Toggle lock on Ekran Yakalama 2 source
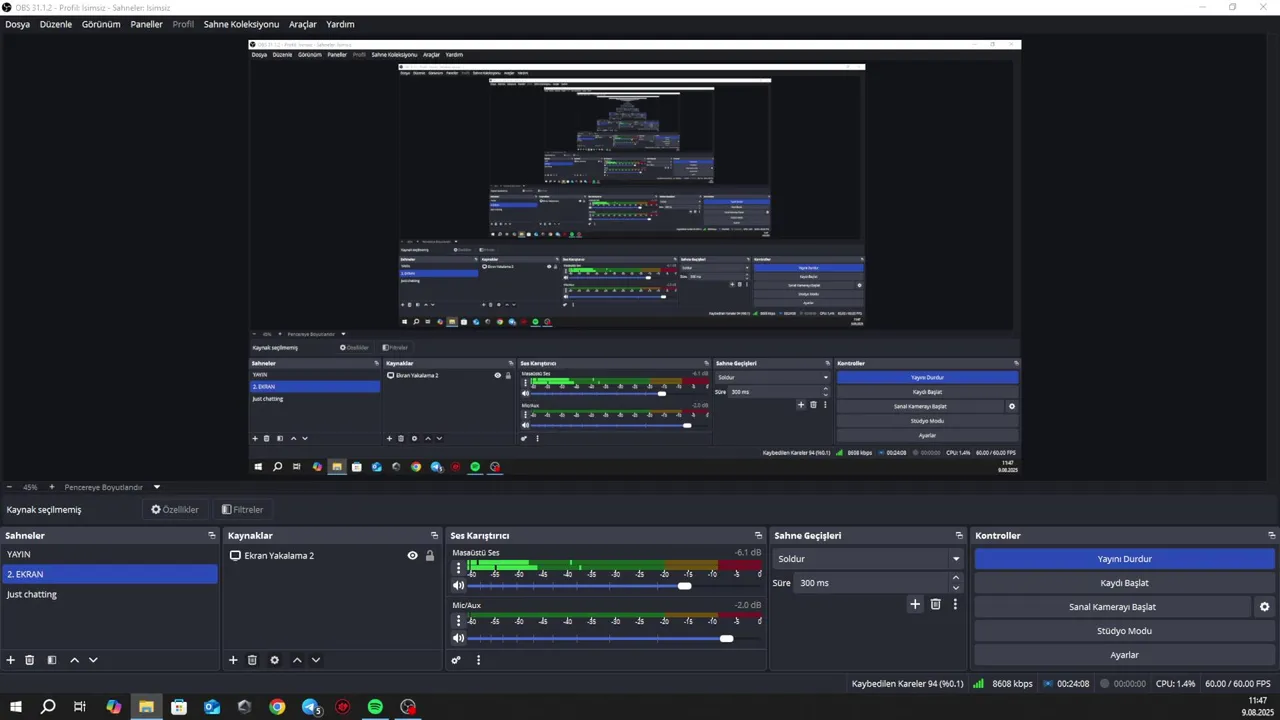This screenshot has height=720, width=1280. [430, 556]
